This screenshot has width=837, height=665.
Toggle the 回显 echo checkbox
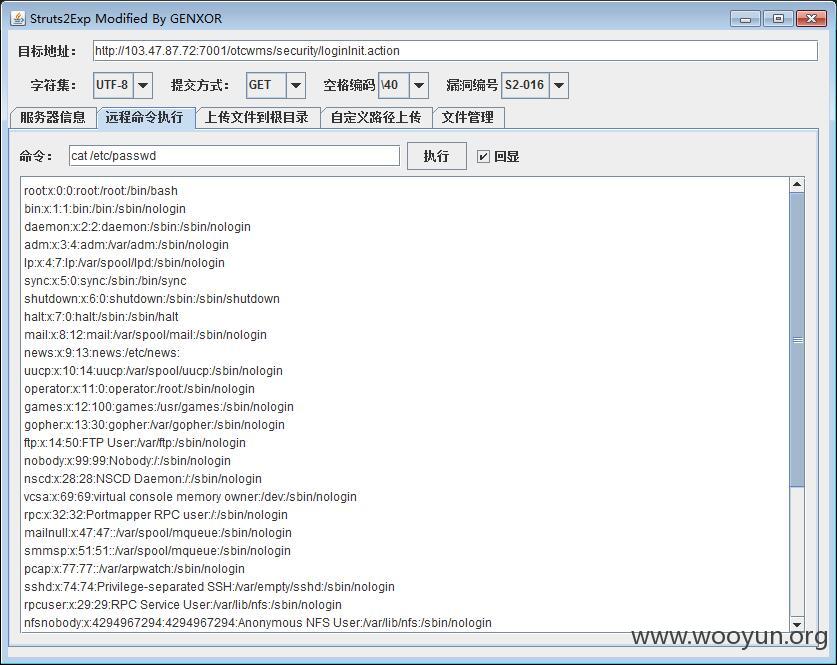tap(483, 156)
